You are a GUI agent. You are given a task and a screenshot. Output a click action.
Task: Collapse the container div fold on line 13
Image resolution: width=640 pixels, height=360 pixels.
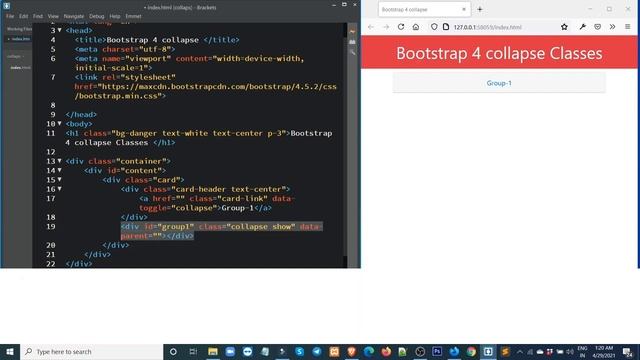(x=60, y=161)
